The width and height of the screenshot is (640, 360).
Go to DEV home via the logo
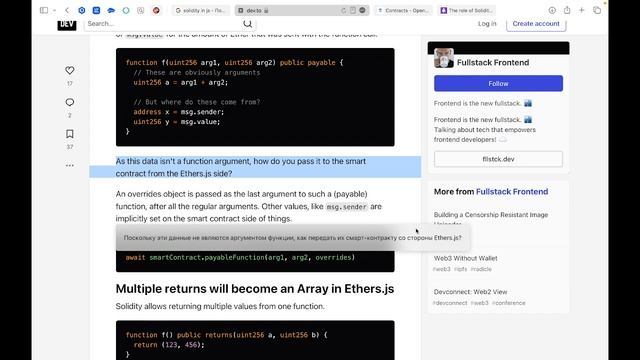pos(67,24)
